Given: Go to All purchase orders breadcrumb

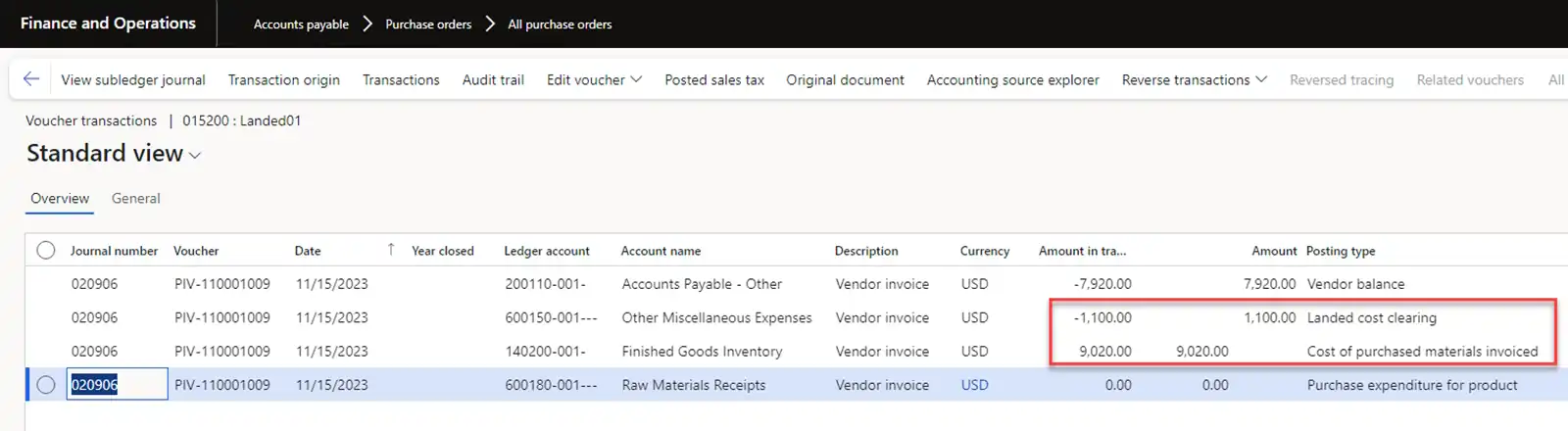Looking at the screenshot, I should click(x=560, y=24).
